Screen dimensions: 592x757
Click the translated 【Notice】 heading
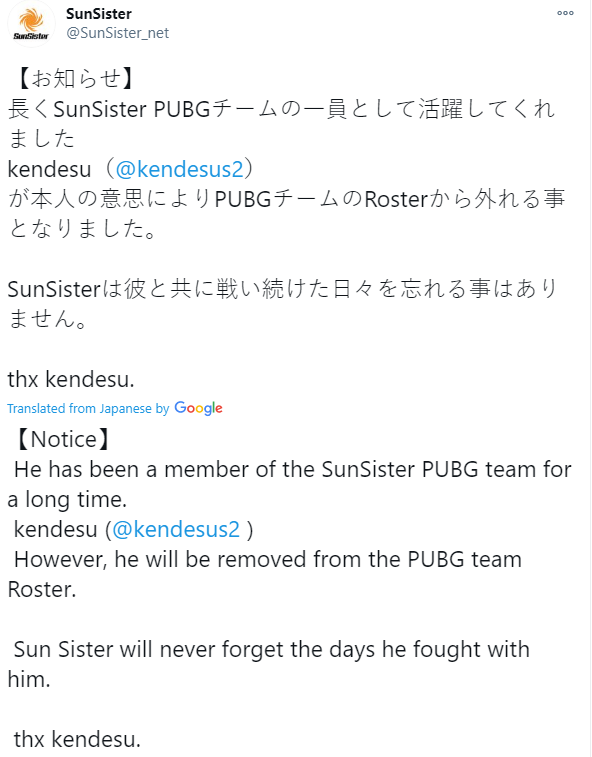point(61,439)
